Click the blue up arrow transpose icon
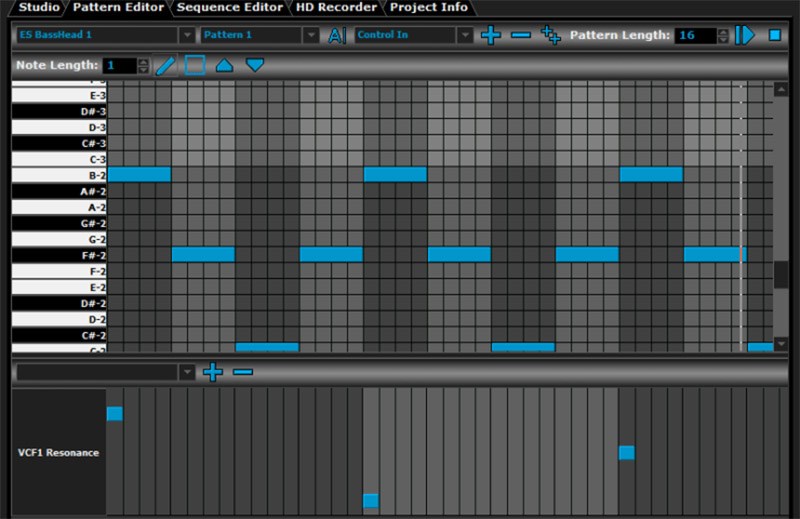Image resolution: width=800 pixels, height=519 pixels. tap(225, 66)
